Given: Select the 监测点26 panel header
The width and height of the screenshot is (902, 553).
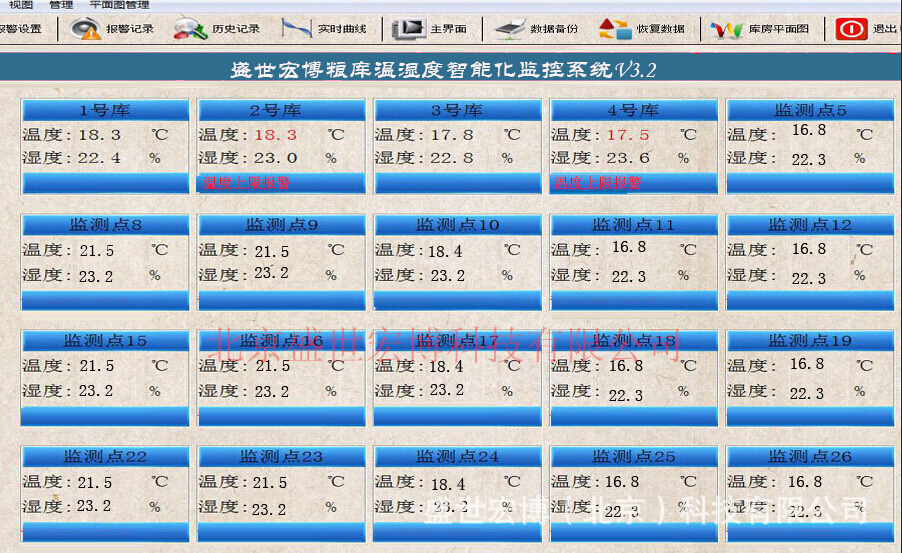Looking at the screenshot, I should click(x=810, y=456).
